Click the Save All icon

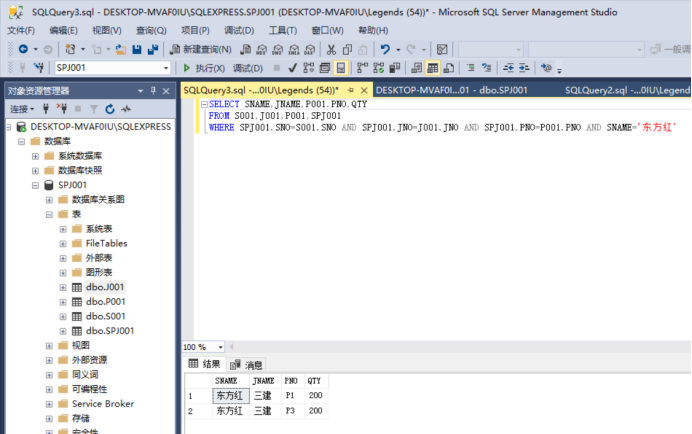pyautogui.click(x=153, y=49)
